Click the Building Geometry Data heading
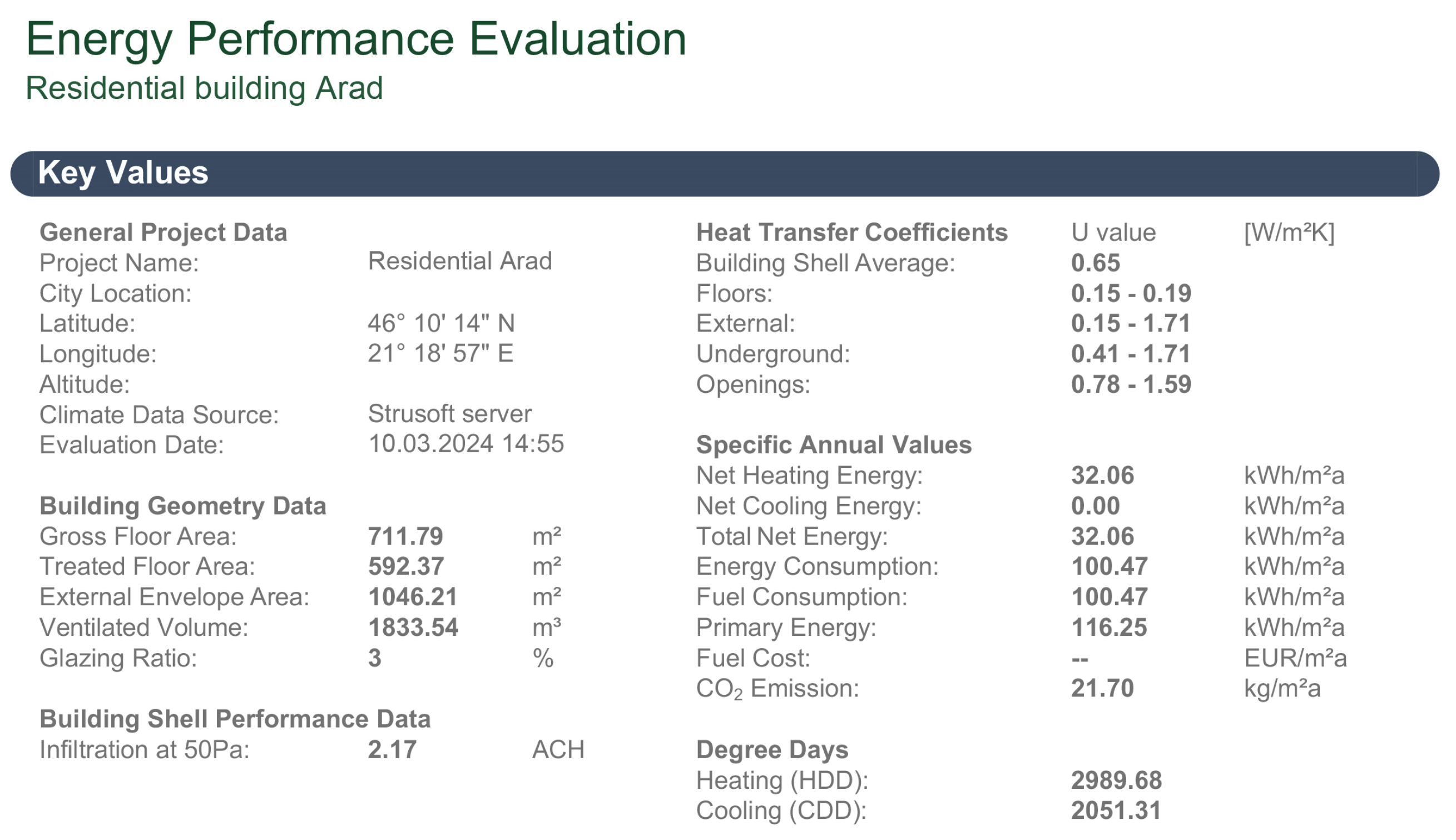Image resolution: width=1456 pixels, height=840 pixels. click(x=183, y=506)
